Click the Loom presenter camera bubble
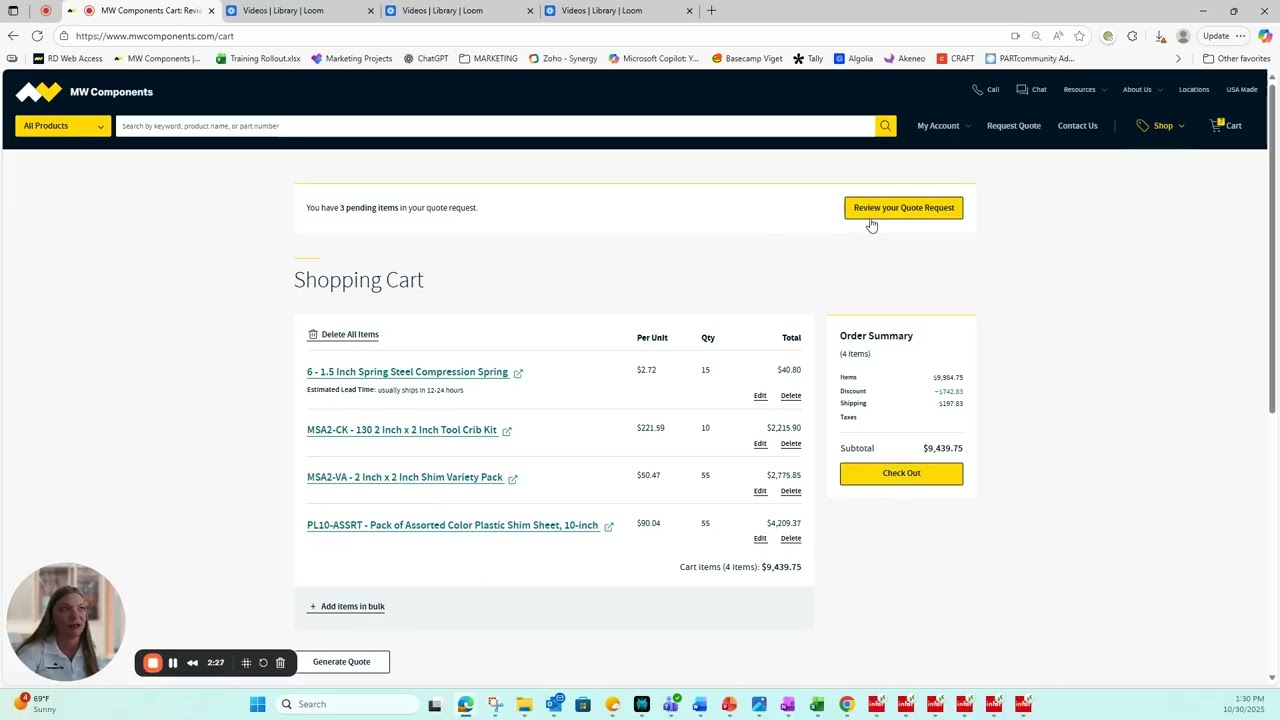Screen dimensions: 1280x720 coord(66,622)
